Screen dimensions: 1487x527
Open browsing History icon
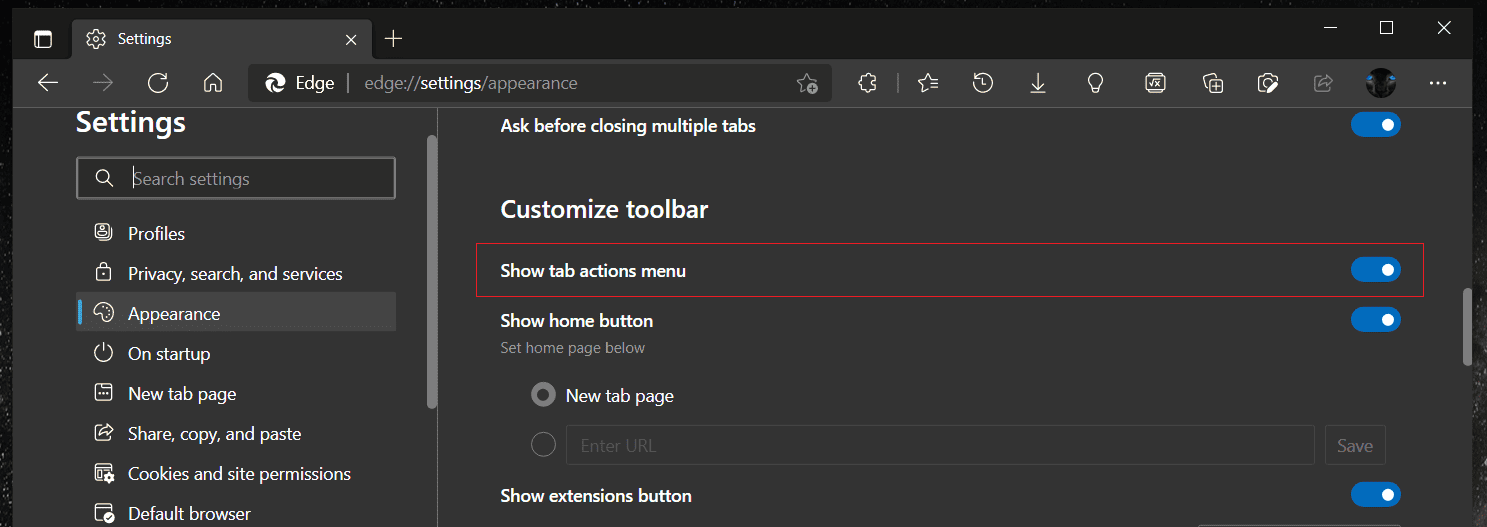[x=983, y=83]
